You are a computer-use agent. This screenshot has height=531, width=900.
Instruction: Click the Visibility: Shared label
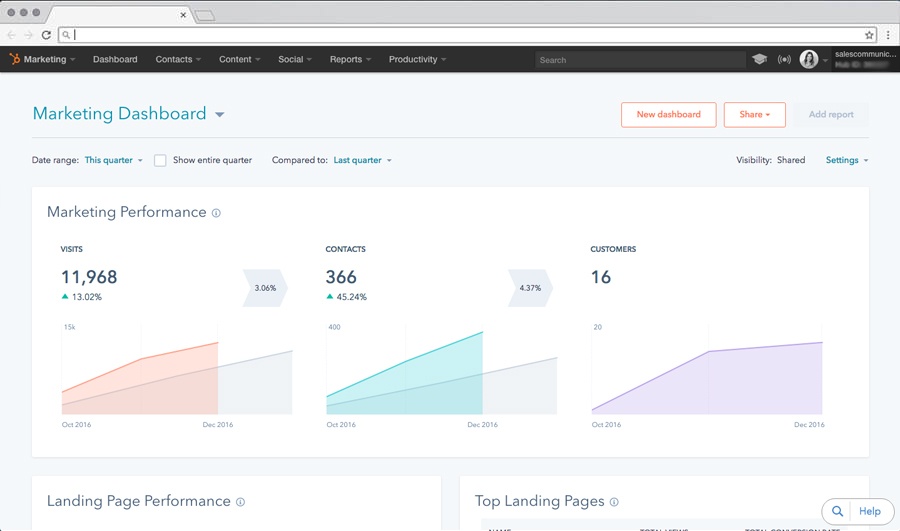[x=771, y=160]
